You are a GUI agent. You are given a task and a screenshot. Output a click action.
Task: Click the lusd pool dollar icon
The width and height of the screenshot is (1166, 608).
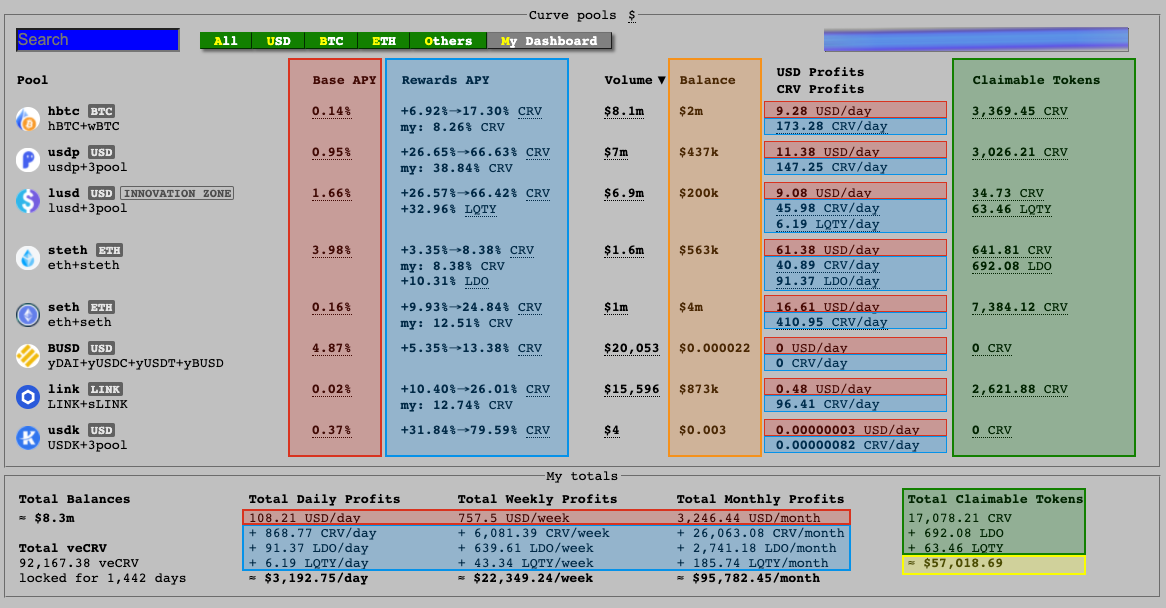pyautogui.click(x=28, y=201)
